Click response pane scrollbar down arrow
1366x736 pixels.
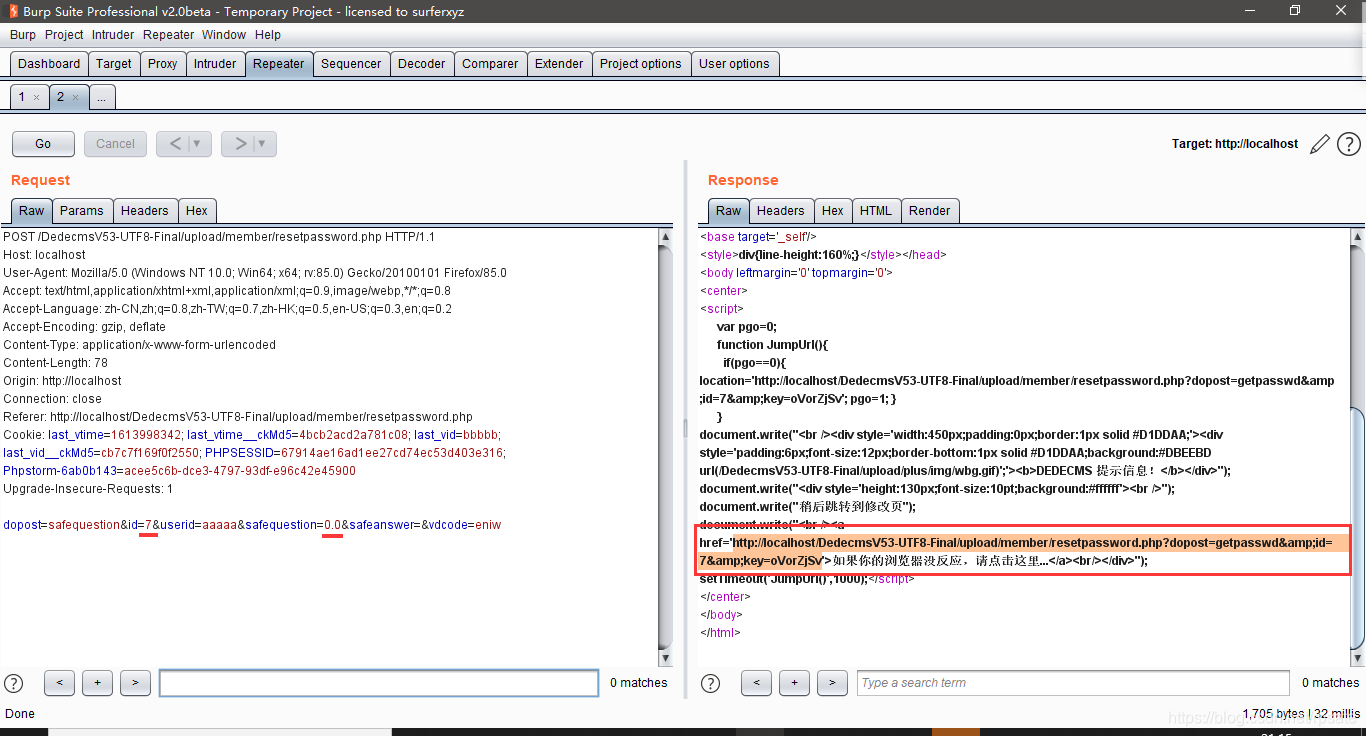1357,658
